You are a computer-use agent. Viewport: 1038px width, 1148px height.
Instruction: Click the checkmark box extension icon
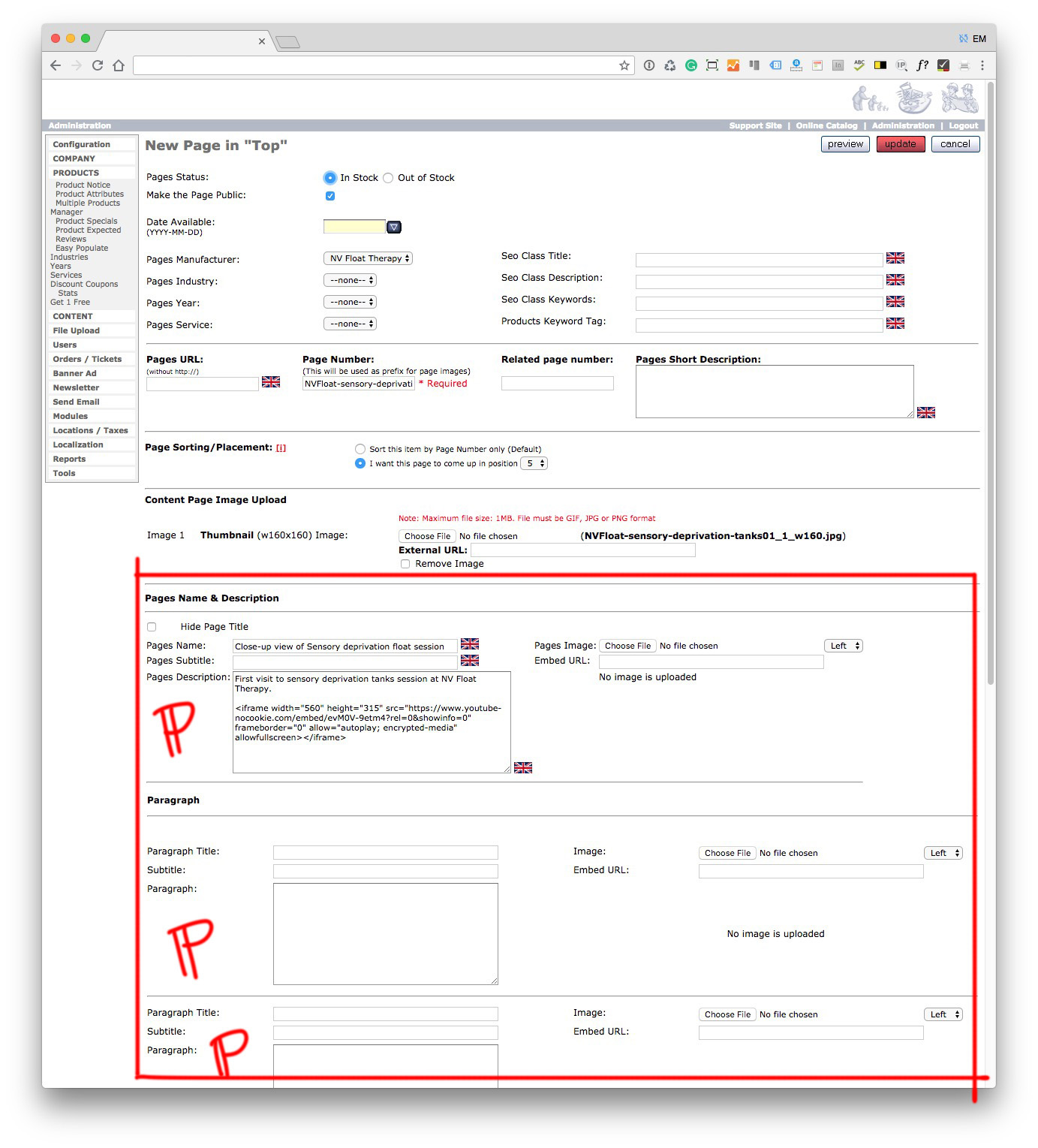point(943,65)
